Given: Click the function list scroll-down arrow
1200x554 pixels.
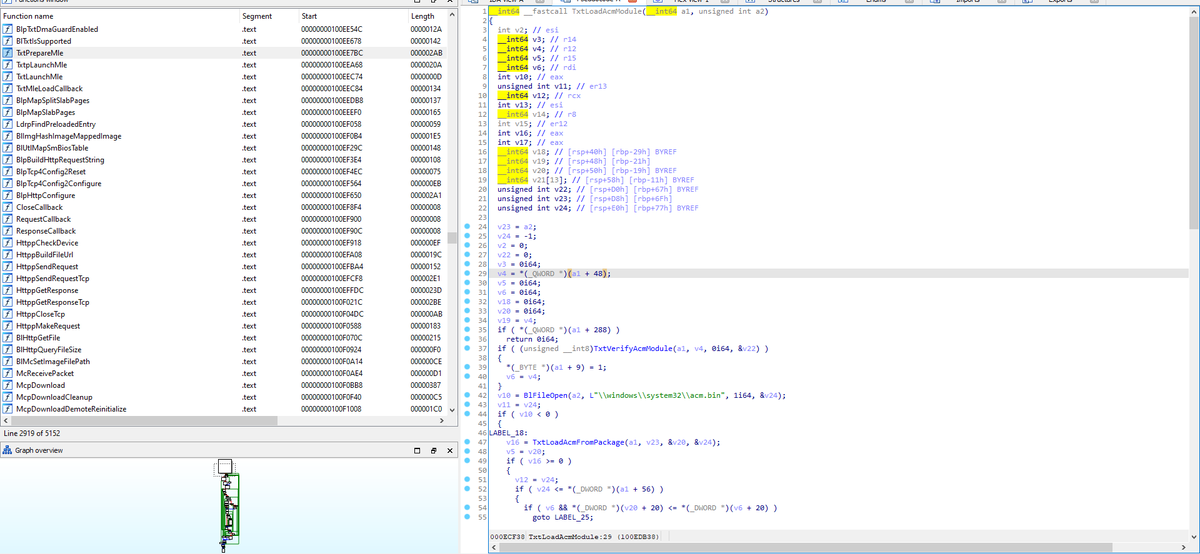Looking at the screenshot, I should 451,409.
